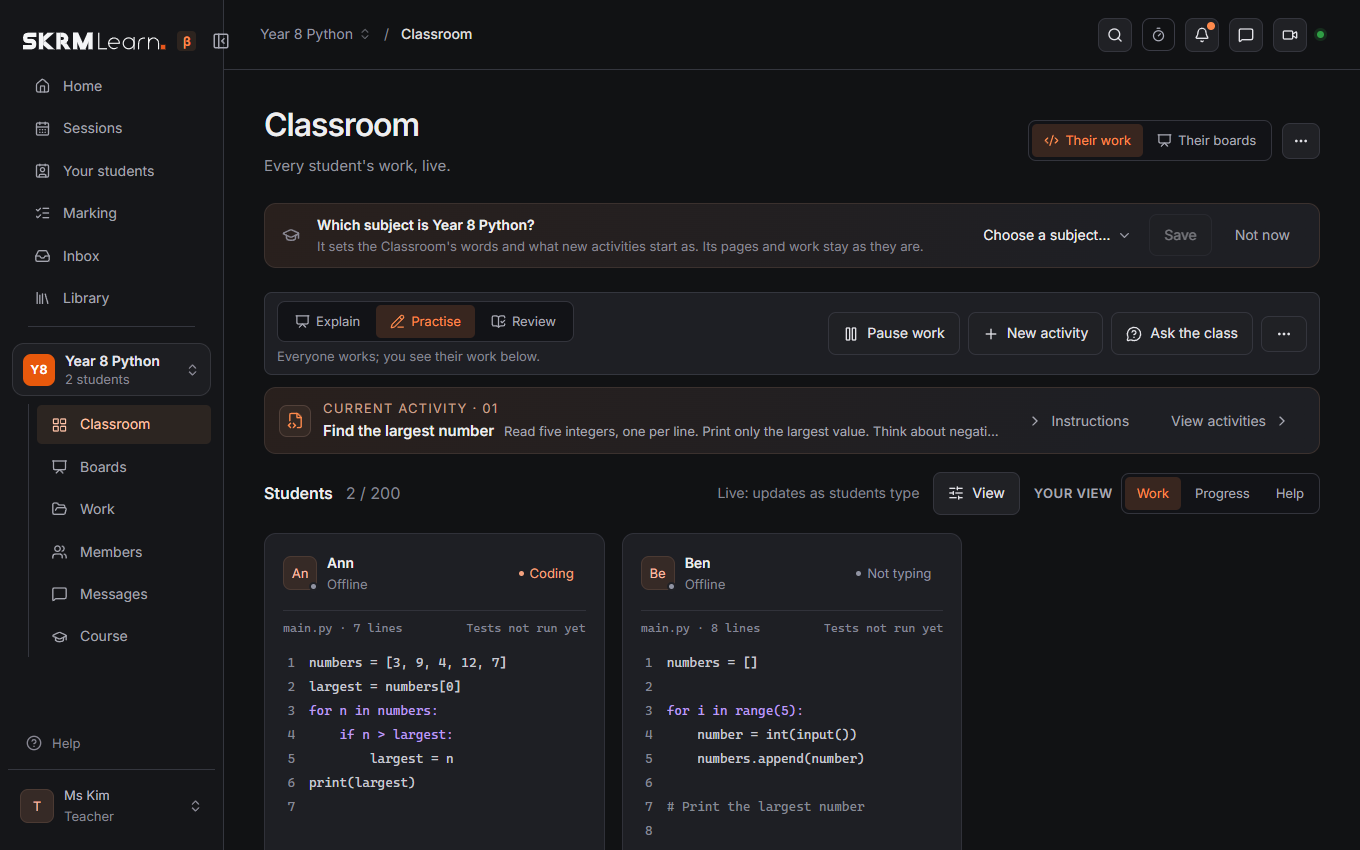This screenshot has width=1360, height=850.
Task: Open Course in class menu
Action: coord(124,636)
